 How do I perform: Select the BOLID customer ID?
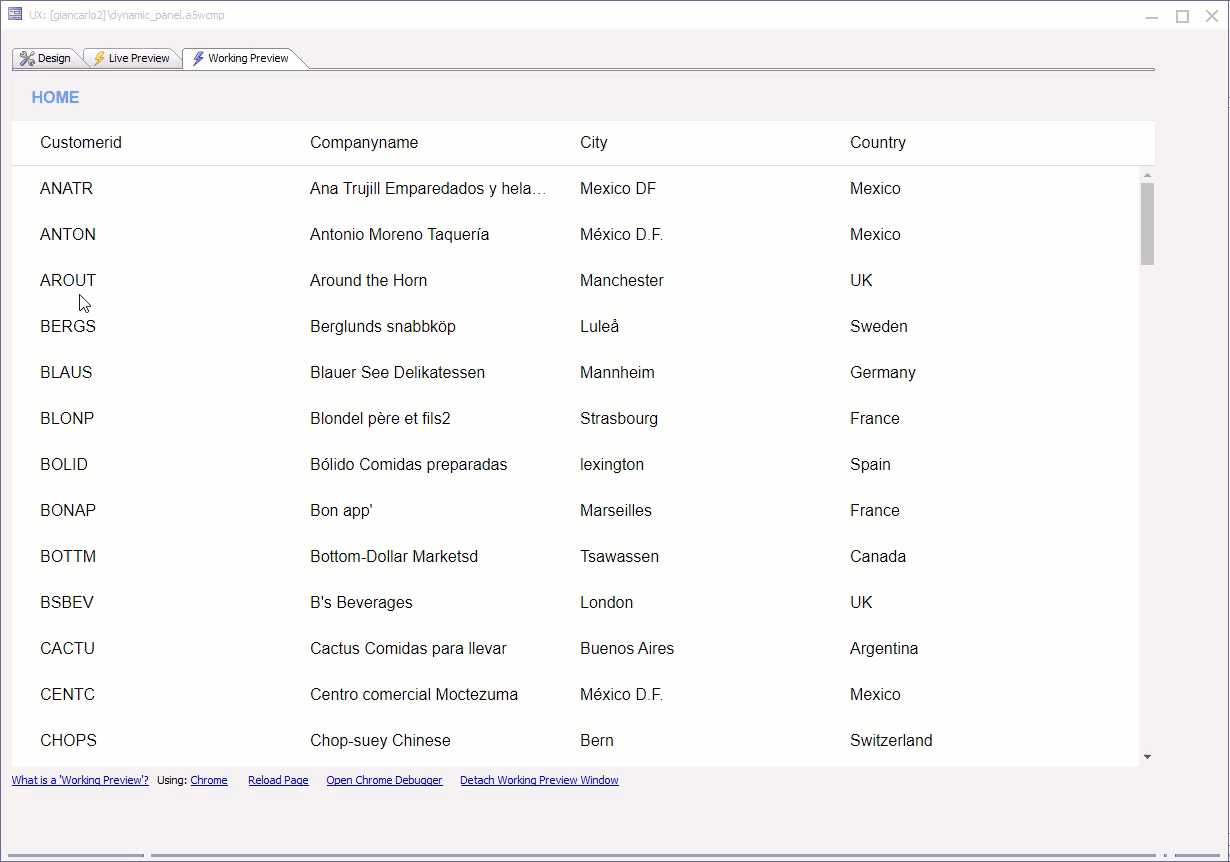point(64,464)
